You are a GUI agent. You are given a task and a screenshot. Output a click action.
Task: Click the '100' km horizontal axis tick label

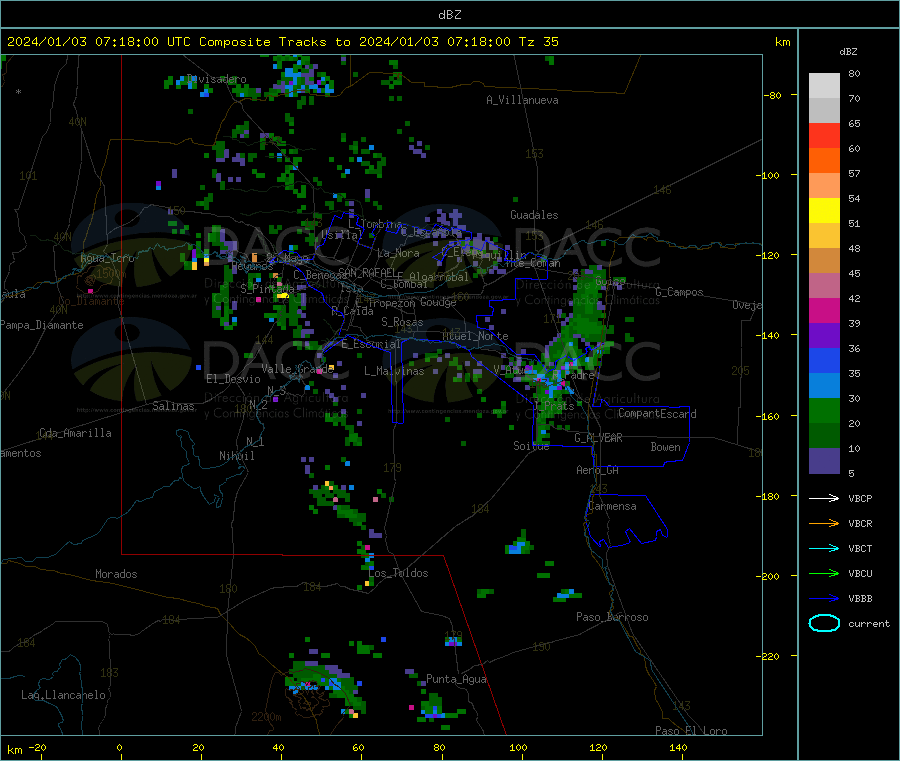(x=518, y=748)
